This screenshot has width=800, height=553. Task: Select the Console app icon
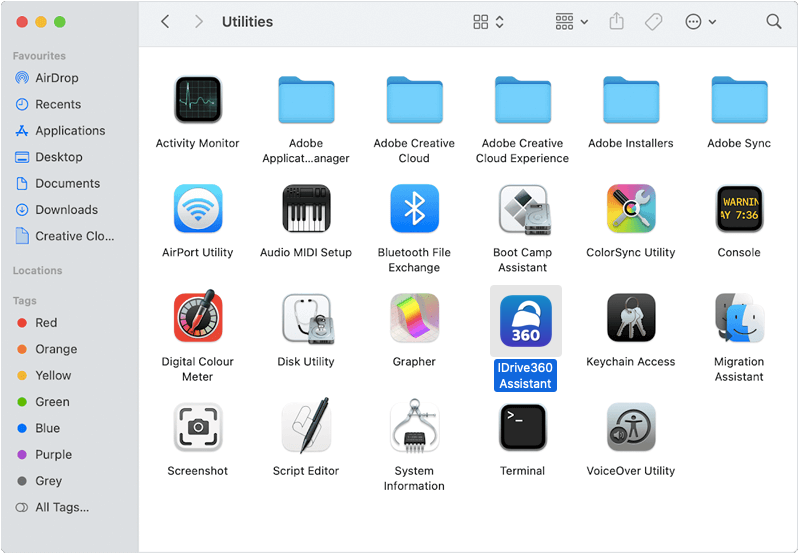point(739,209)
